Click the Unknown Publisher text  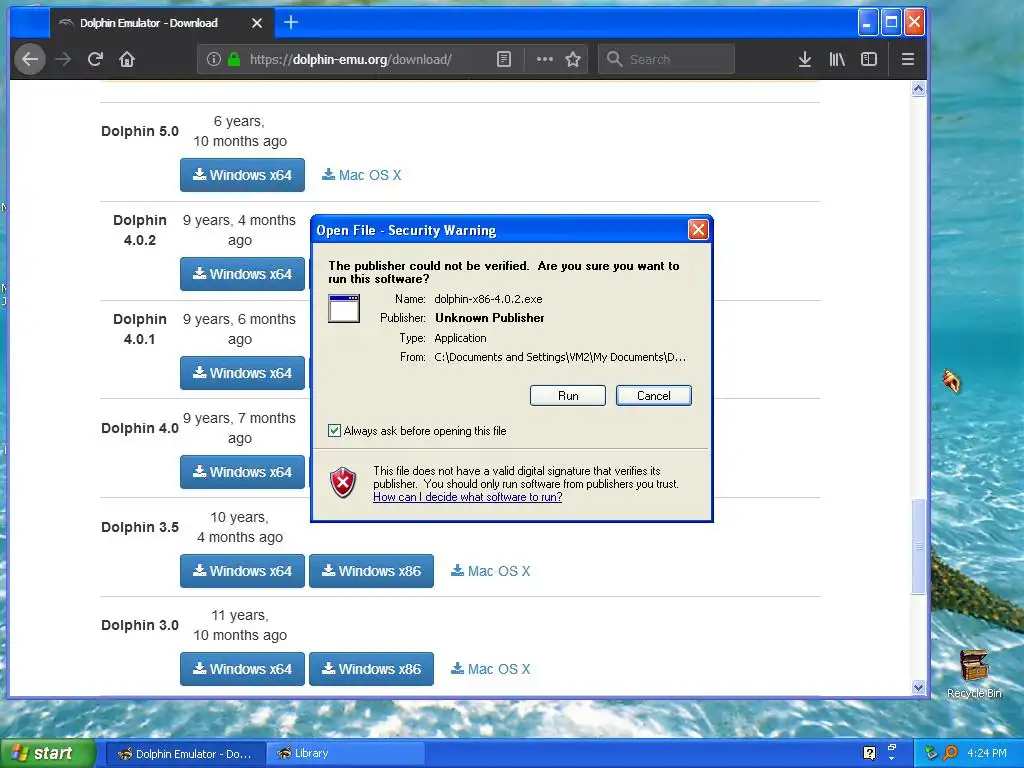coord(490,318)
